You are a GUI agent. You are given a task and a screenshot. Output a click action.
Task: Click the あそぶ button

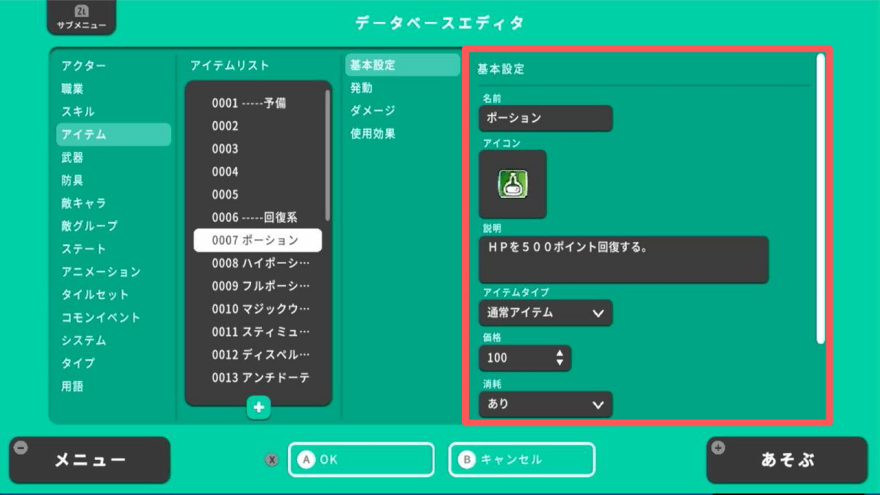pos(787,460)
